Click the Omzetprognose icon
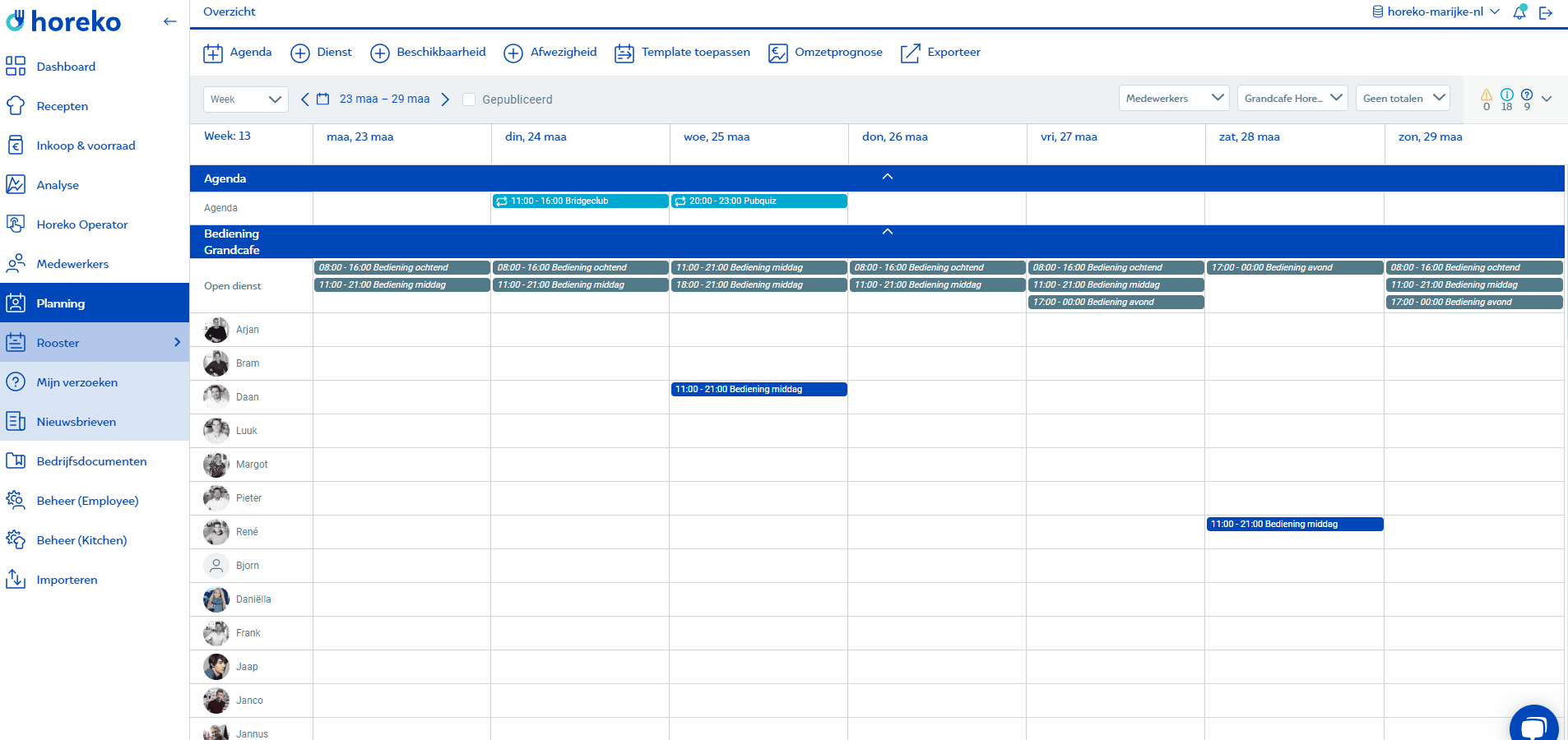This screenshot has height=740, width=1568. (777, 52)
